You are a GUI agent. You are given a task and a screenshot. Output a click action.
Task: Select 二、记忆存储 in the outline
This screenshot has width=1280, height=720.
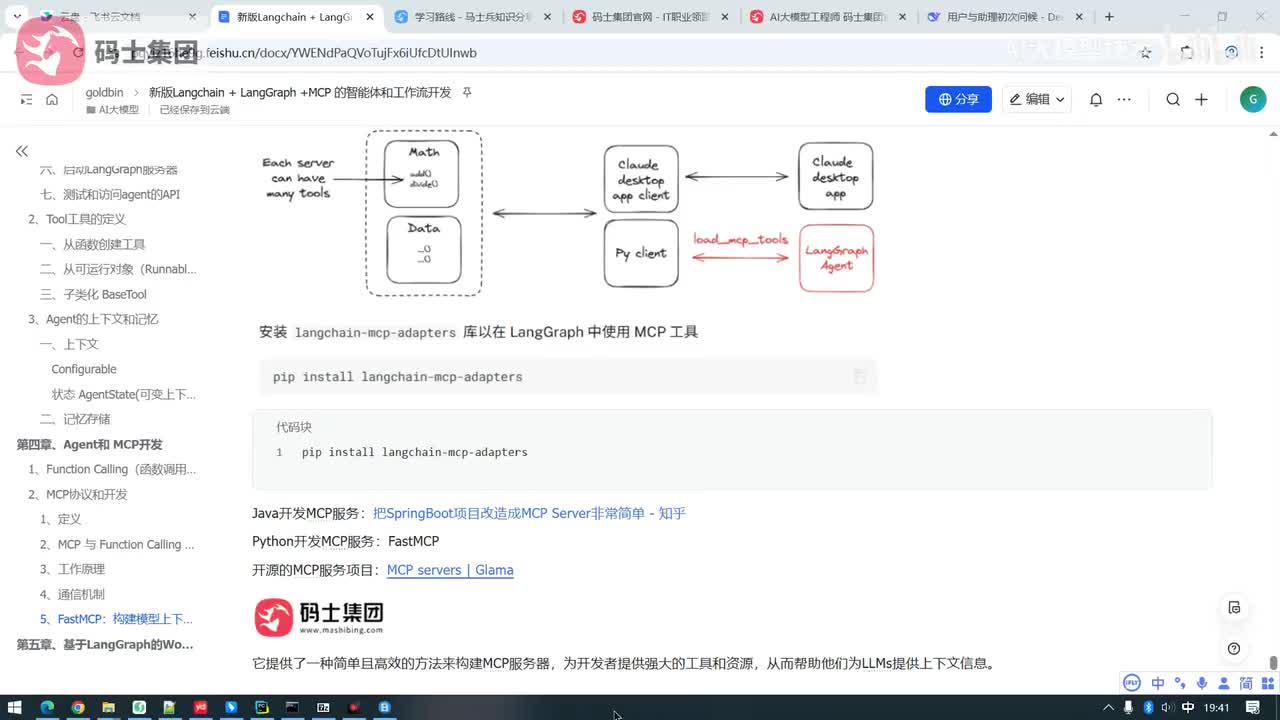[75, 419]
